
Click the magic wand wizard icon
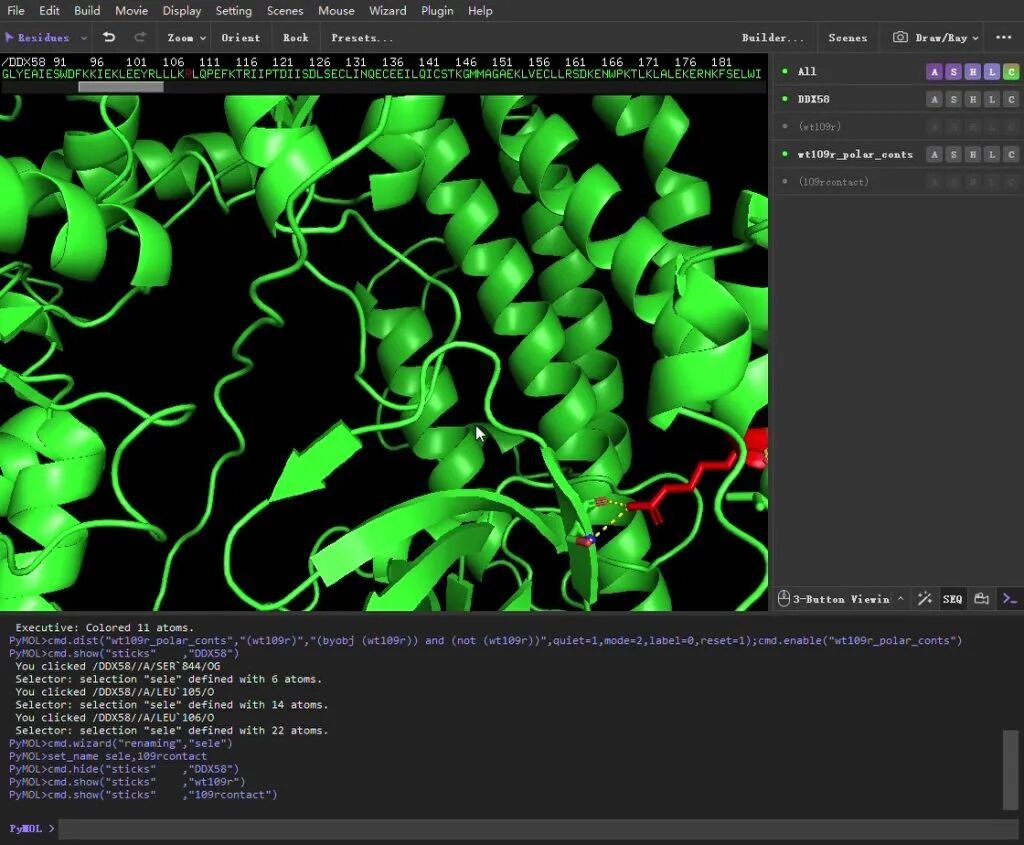[924, 599]
